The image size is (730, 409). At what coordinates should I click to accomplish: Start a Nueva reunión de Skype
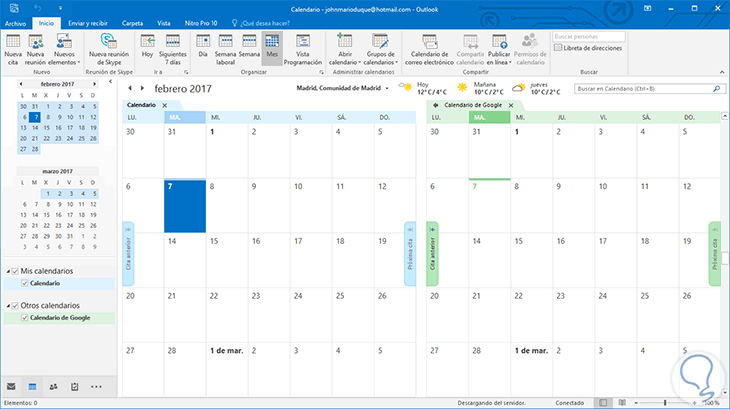(108, 50)
